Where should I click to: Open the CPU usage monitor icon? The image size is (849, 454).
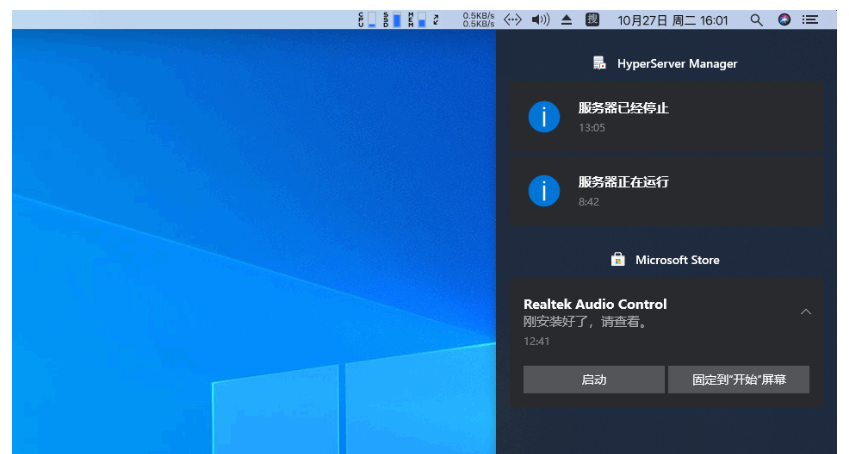(367, 20)
